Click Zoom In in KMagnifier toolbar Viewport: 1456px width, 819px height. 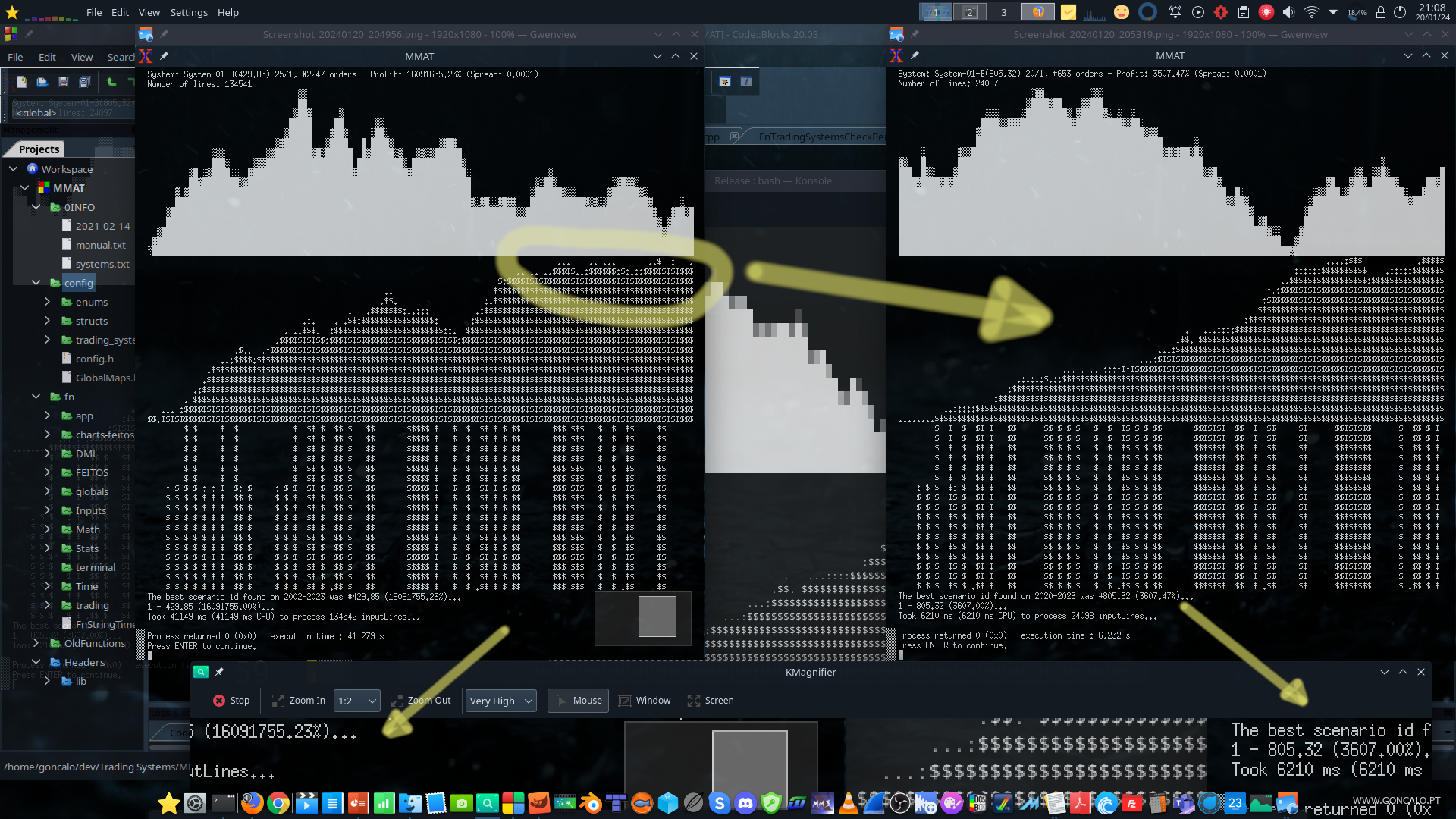pyautogui.click(x=298, y=701)
